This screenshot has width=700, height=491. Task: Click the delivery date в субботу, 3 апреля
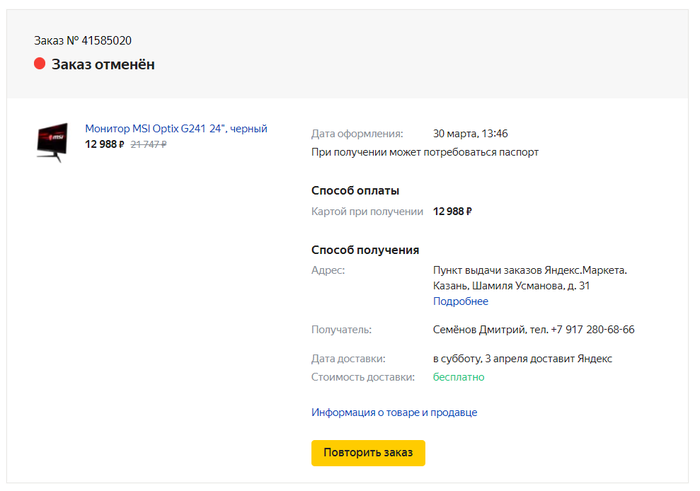click(522, 359)
